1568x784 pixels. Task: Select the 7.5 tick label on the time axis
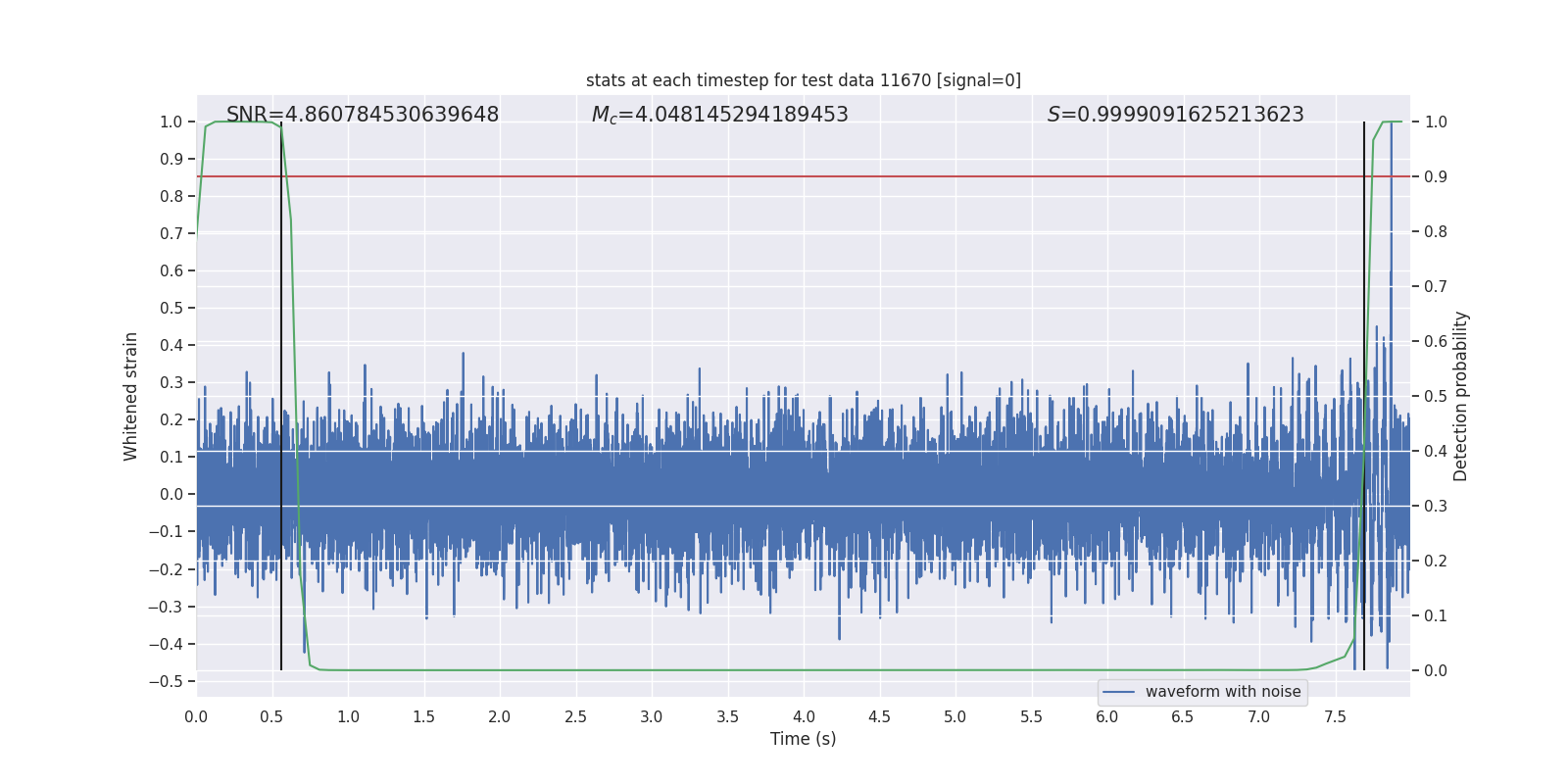(x=1335, y=717)
